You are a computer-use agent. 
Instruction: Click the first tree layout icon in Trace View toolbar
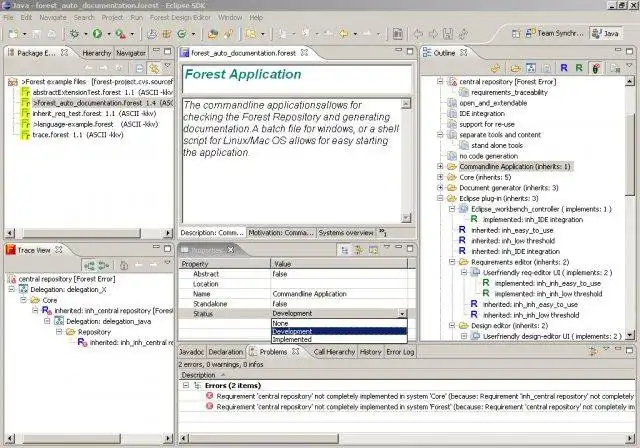(x=89, y=266)
